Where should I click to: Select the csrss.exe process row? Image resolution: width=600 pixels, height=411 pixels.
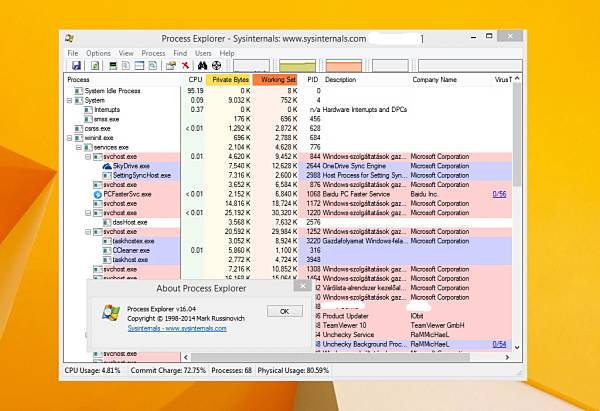(288, 129)
